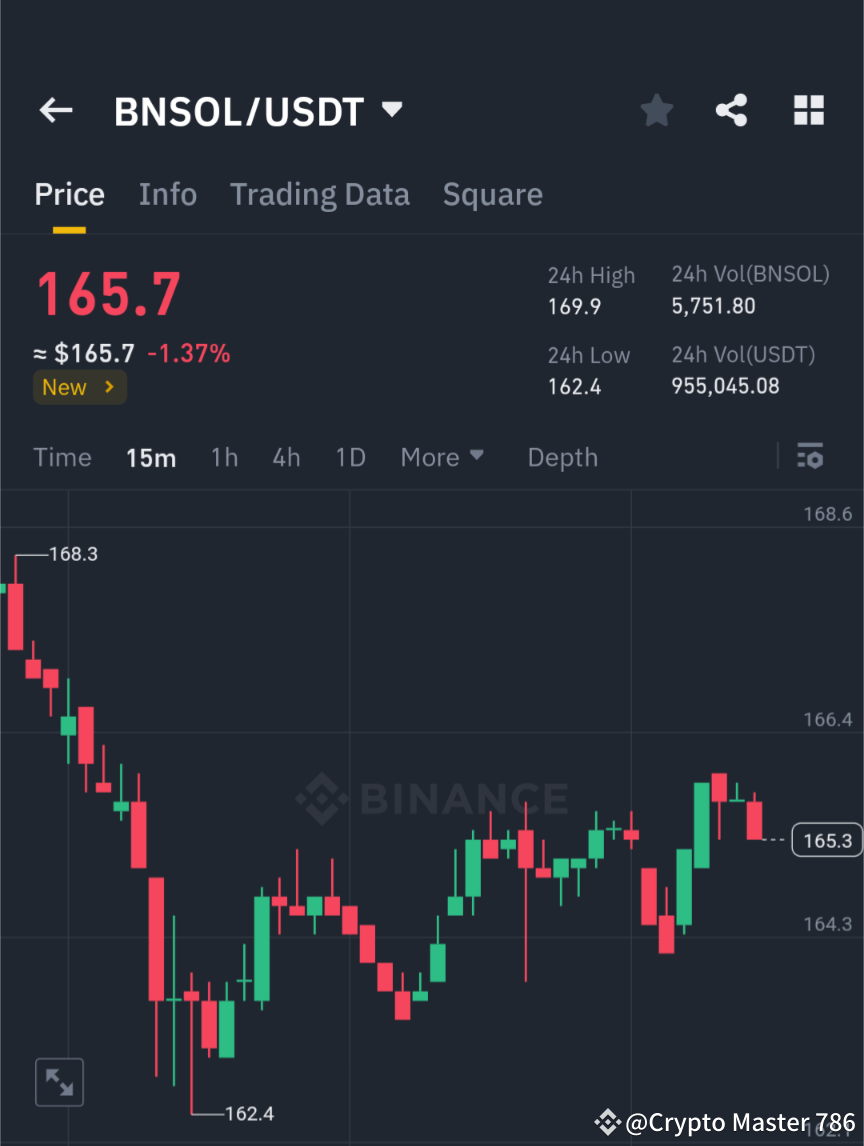This screenshot has height=1146, width=864.
Task: Open the BNSOL/USDT pair selector dropdown
Action: click(391, 110)
